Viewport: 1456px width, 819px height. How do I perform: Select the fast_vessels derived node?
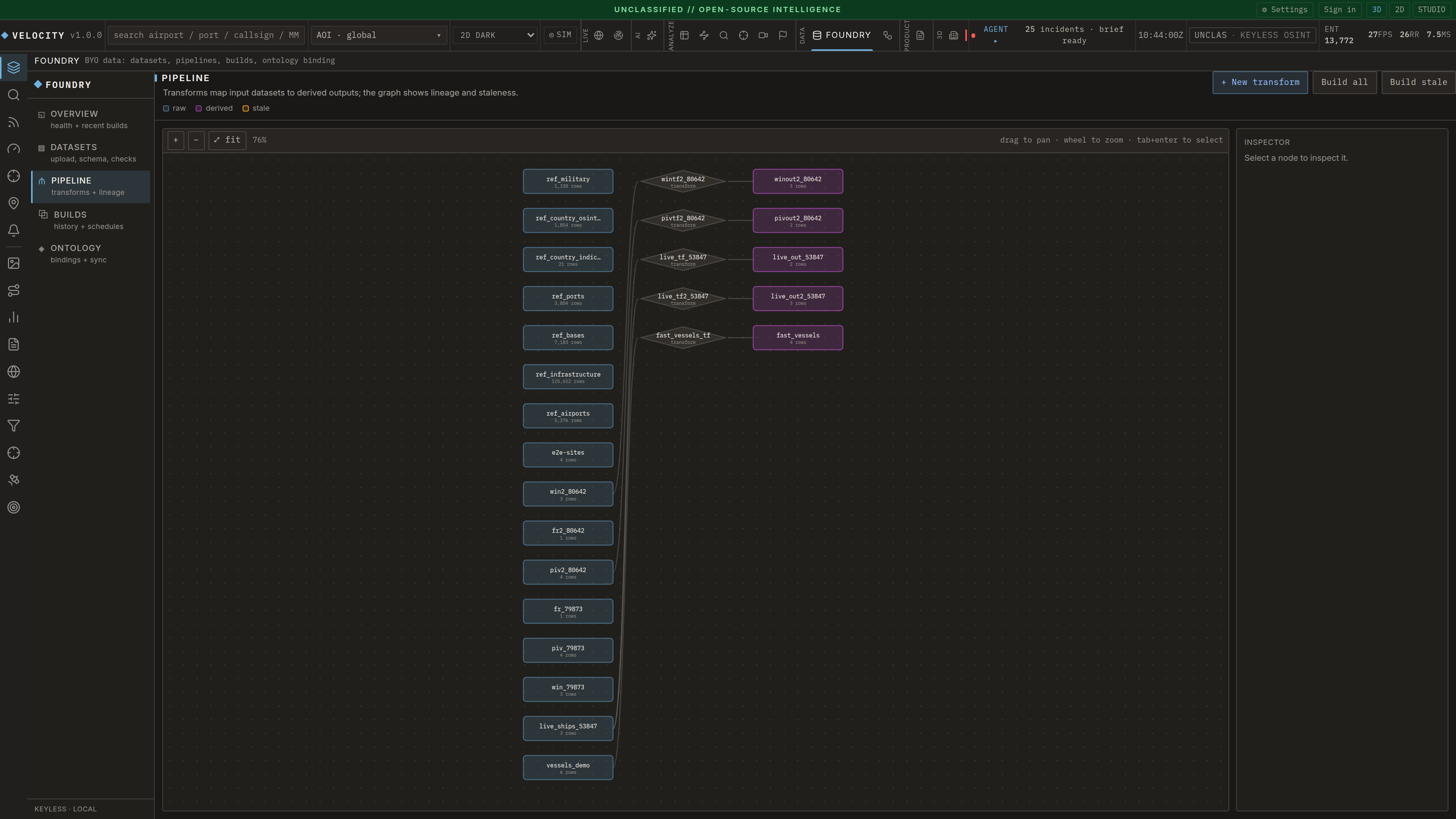(797, 337)
